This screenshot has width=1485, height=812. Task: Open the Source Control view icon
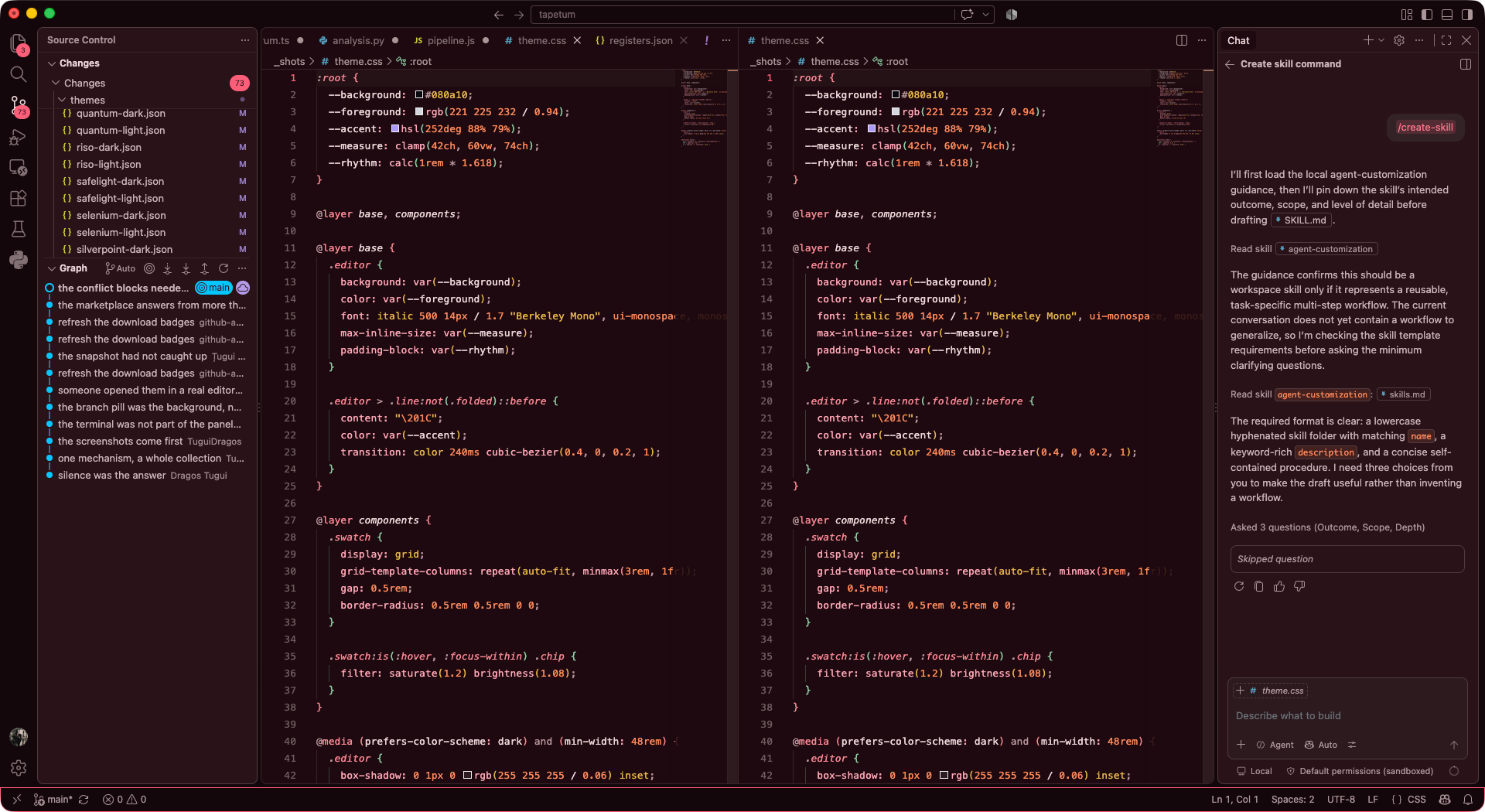pyautogui.click(x=19, y=106)
